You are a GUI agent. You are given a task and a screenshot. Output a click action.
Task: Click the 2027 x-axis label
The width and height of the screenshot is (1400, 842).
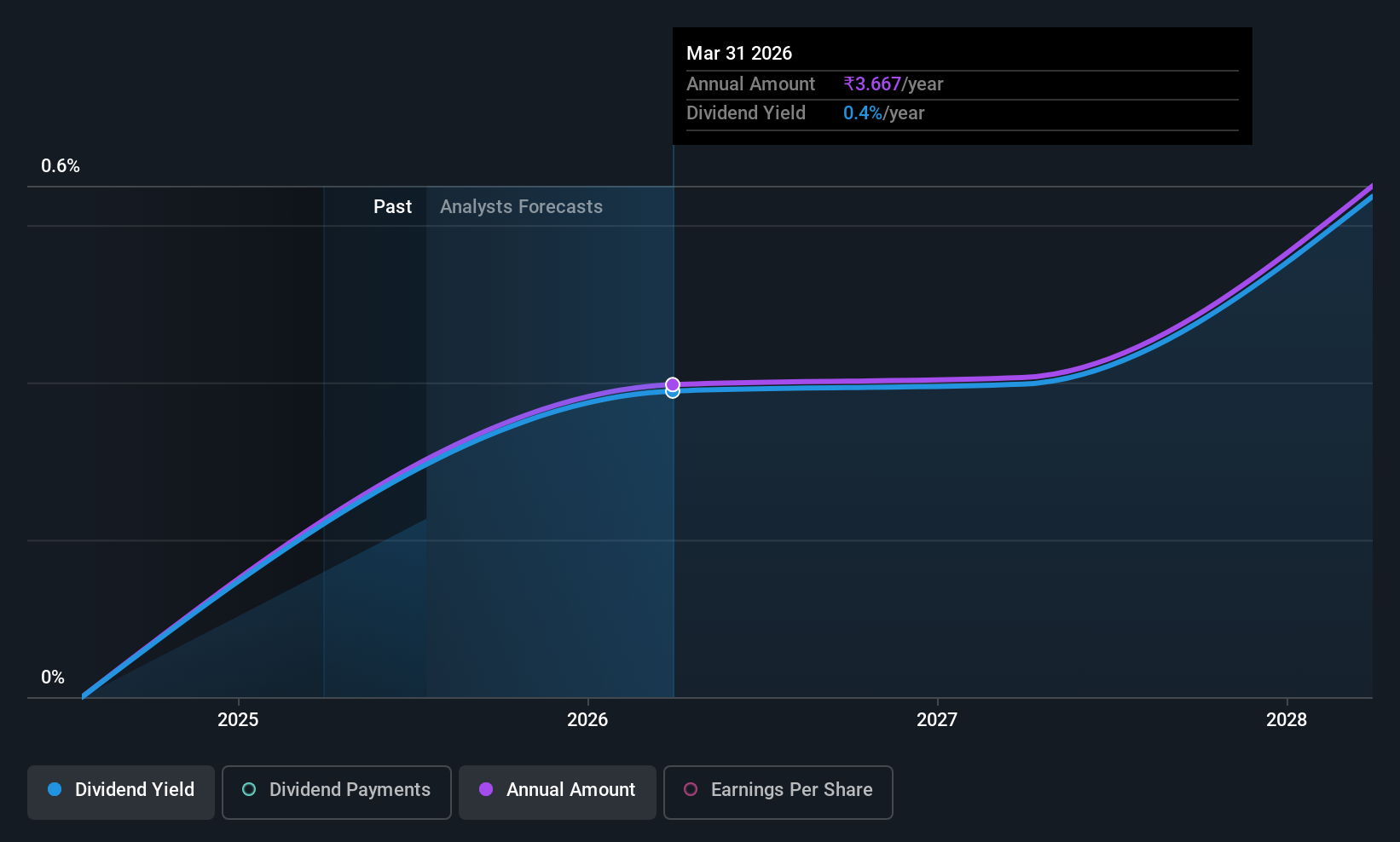[x=937, y=720]
